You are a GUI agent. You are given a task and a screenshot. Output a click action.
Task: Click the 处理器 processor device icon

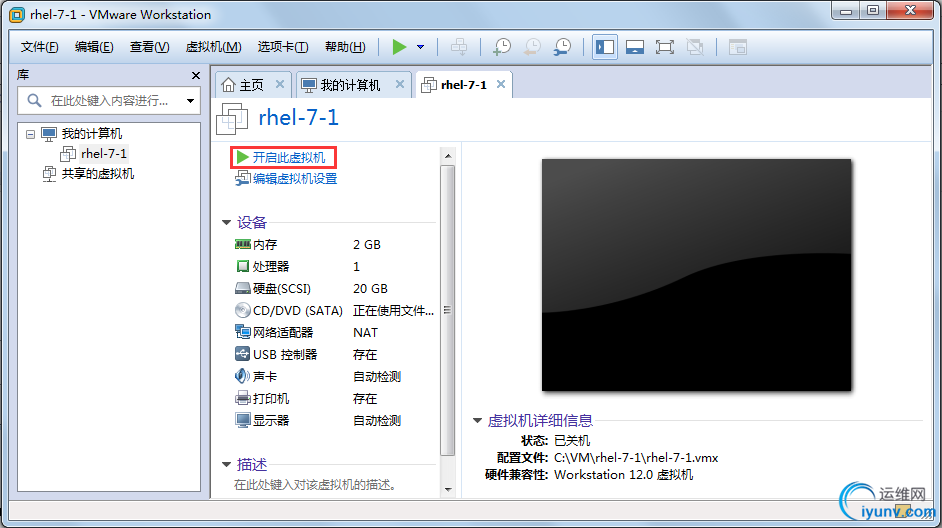click(x=243, y=266)
